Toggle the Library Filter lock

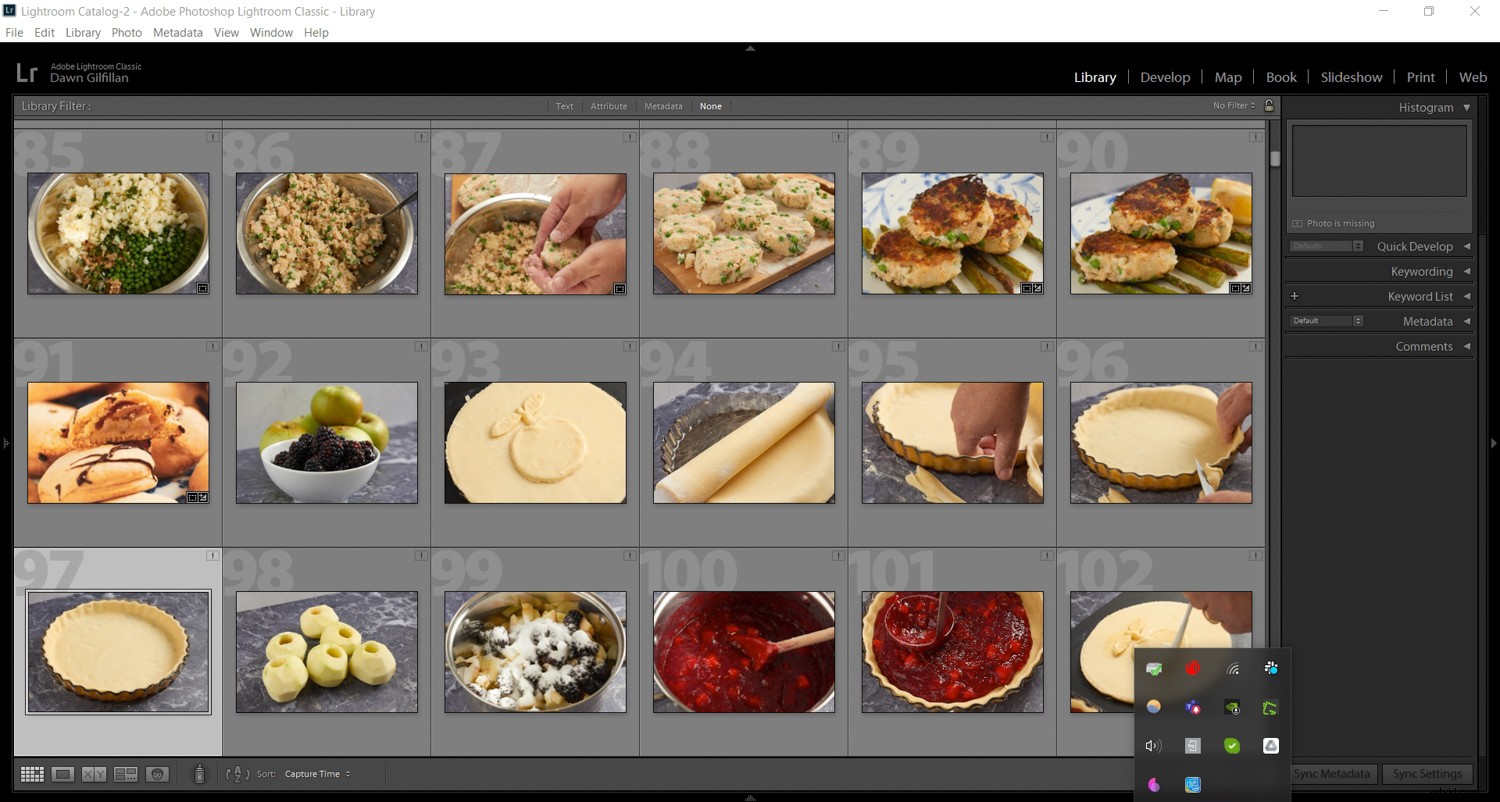click(x=1268, y=105)
